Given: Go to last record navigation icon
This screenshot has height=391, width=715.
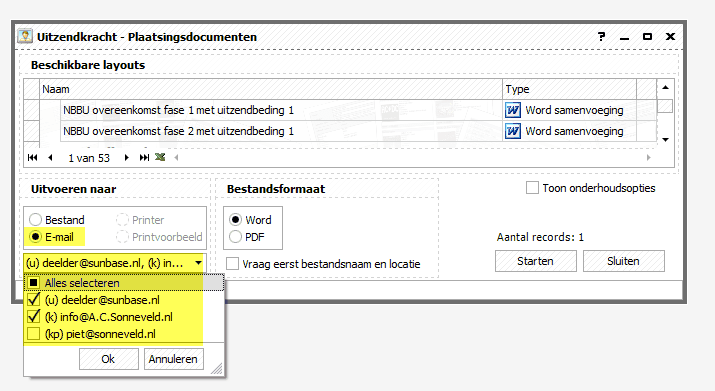Looking at the screenshot, I should point(144,157).
